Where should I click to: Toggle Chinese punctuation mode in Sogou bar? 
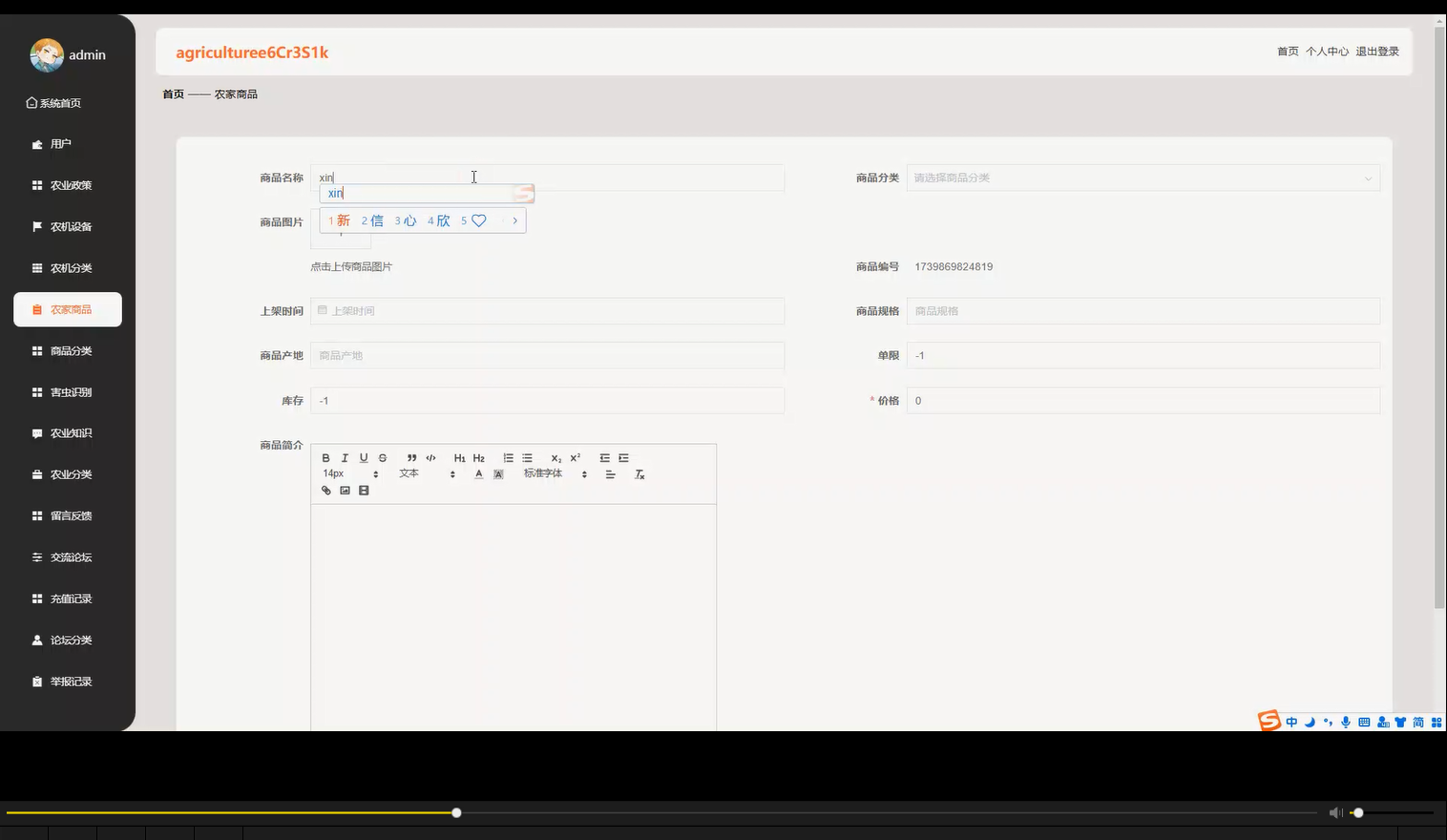click(1328, 723)
